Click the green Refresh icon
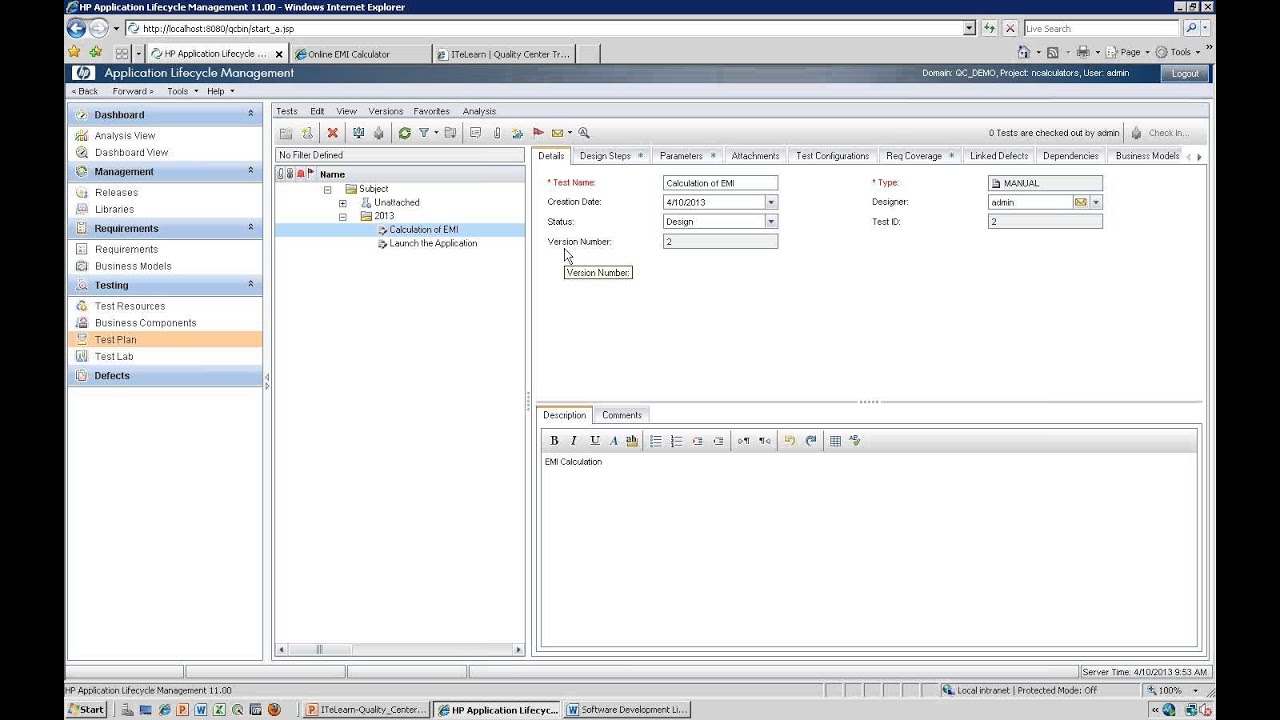The height and width of the screenshot is (720, 1280). click(x=404, y=133)
